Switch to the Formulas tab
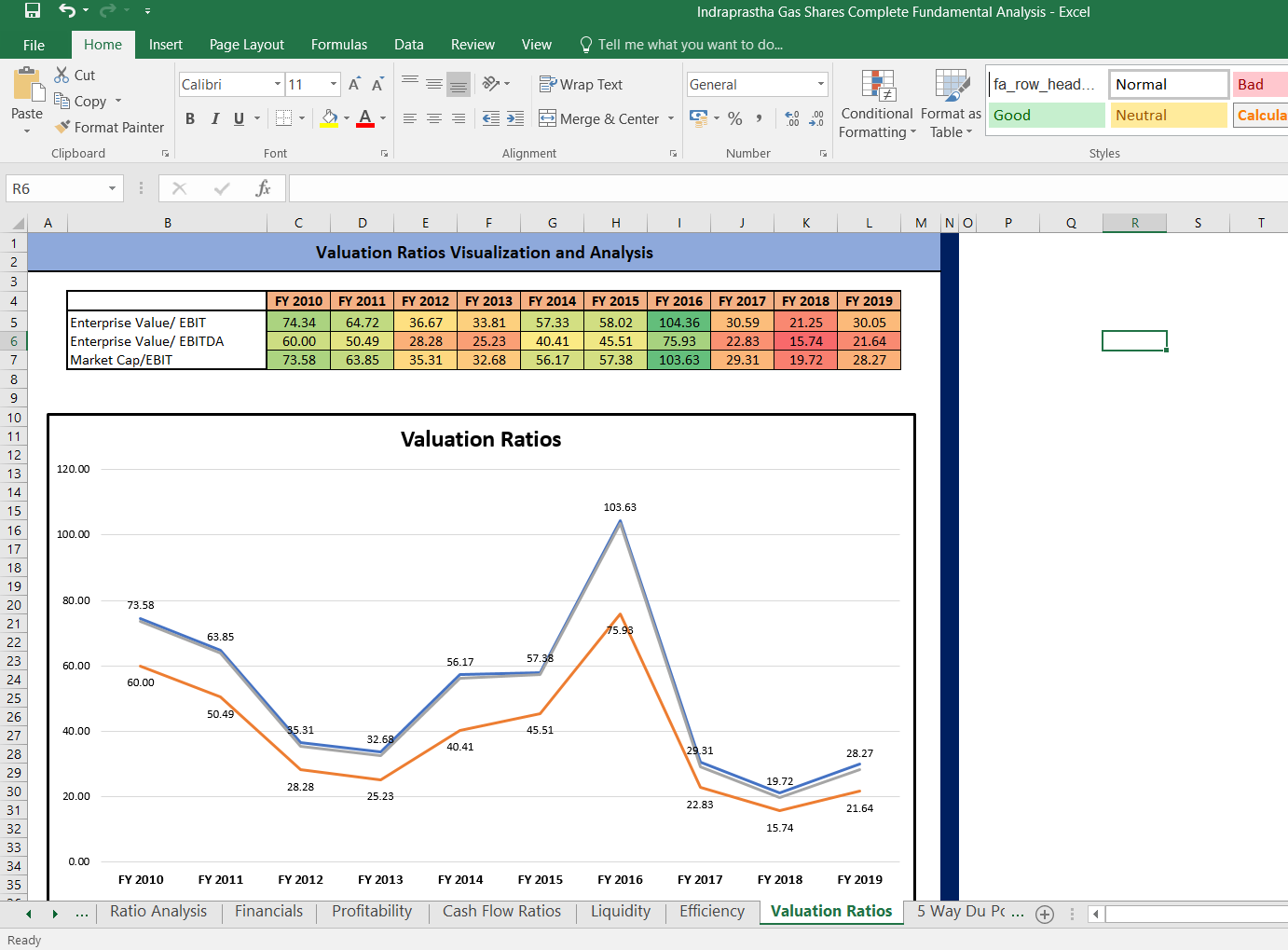Screen dimensions: 1288x950 339,45
